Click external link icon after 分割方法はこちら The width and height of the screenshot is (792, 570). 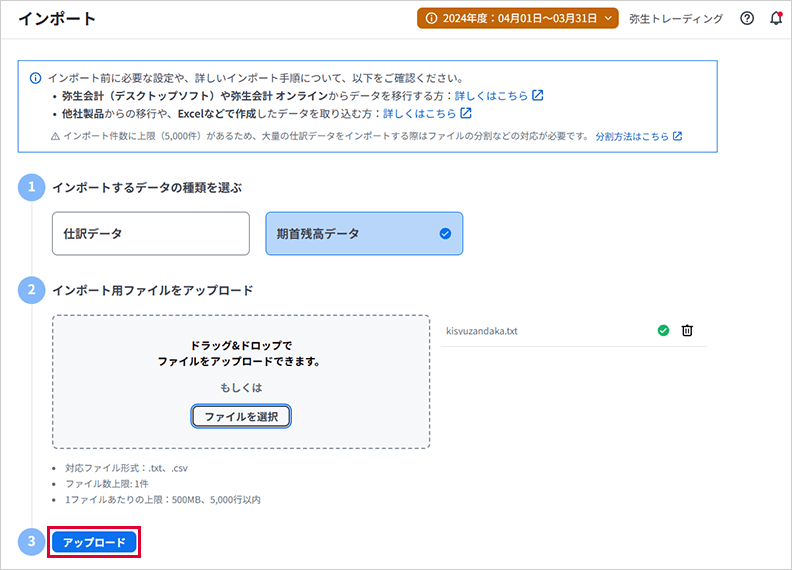tap(677, 136)
